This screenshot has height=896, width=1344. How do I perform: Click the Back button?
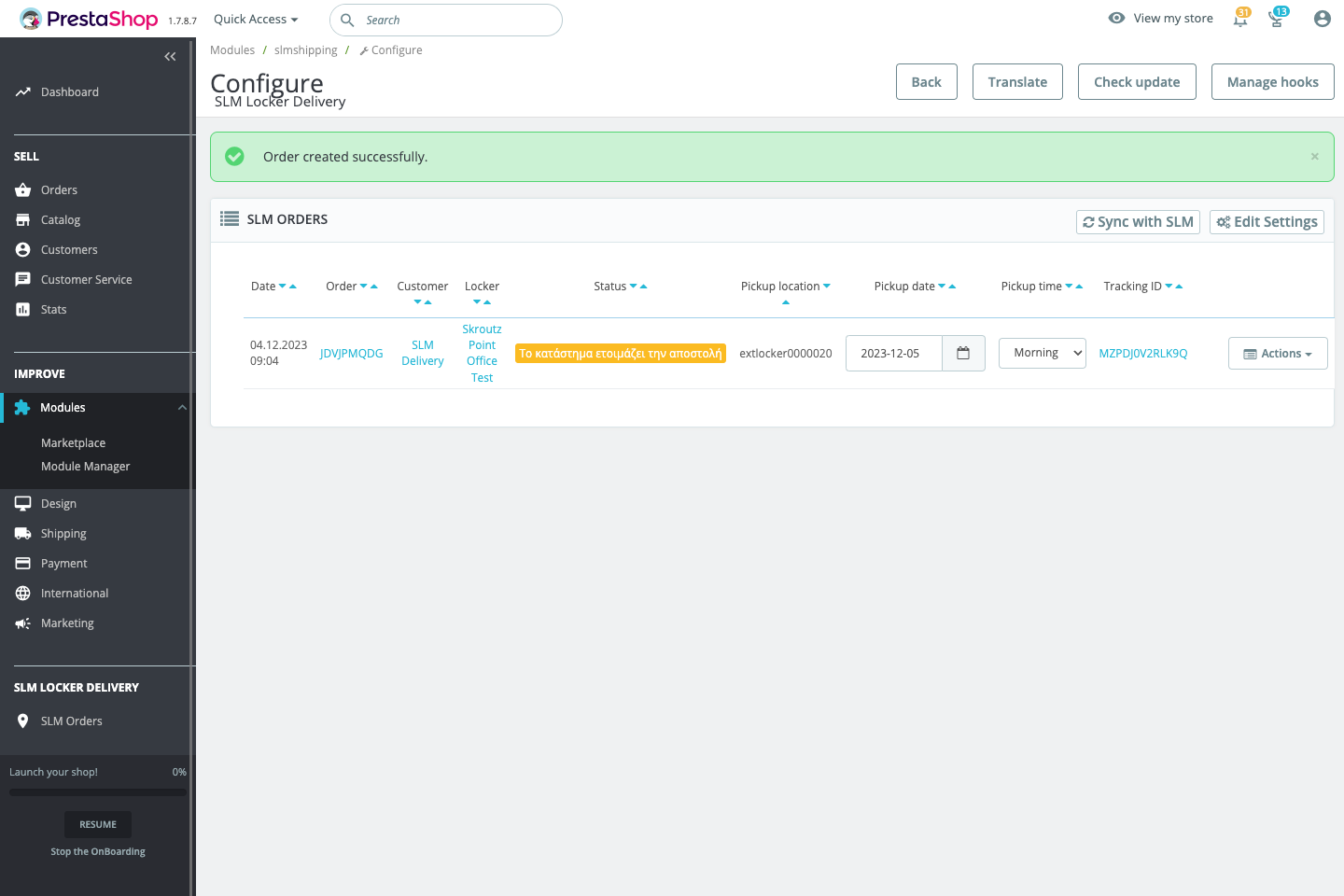click(927, 81)
